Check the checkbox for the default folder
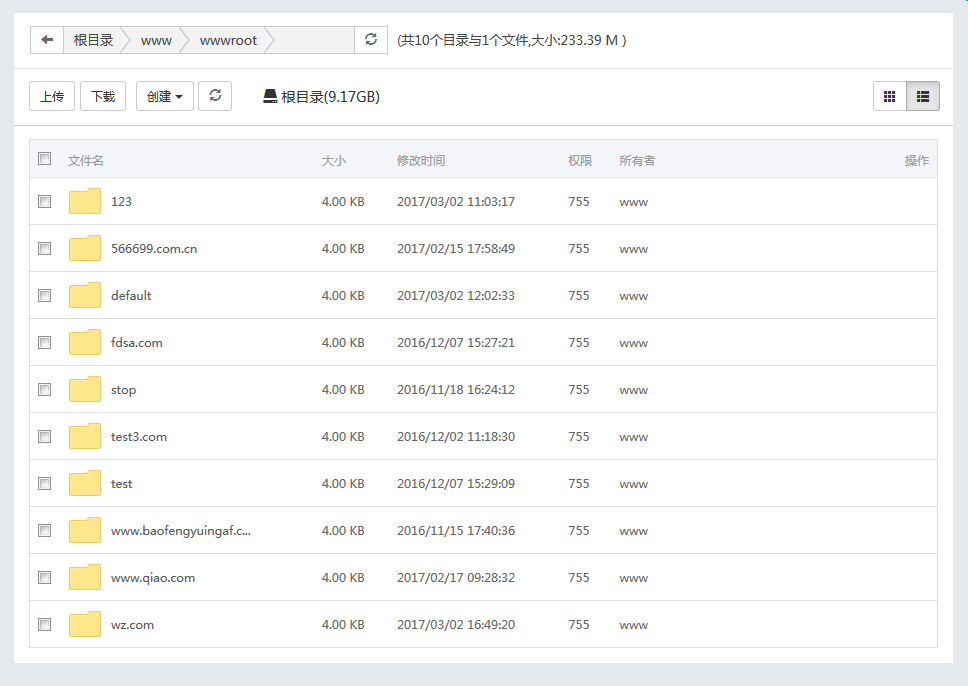 [44, 295]
